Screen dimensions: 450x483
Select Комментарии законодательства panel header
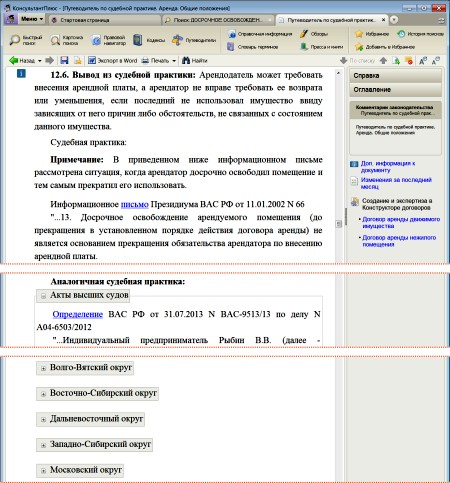(x=395, y=110)
